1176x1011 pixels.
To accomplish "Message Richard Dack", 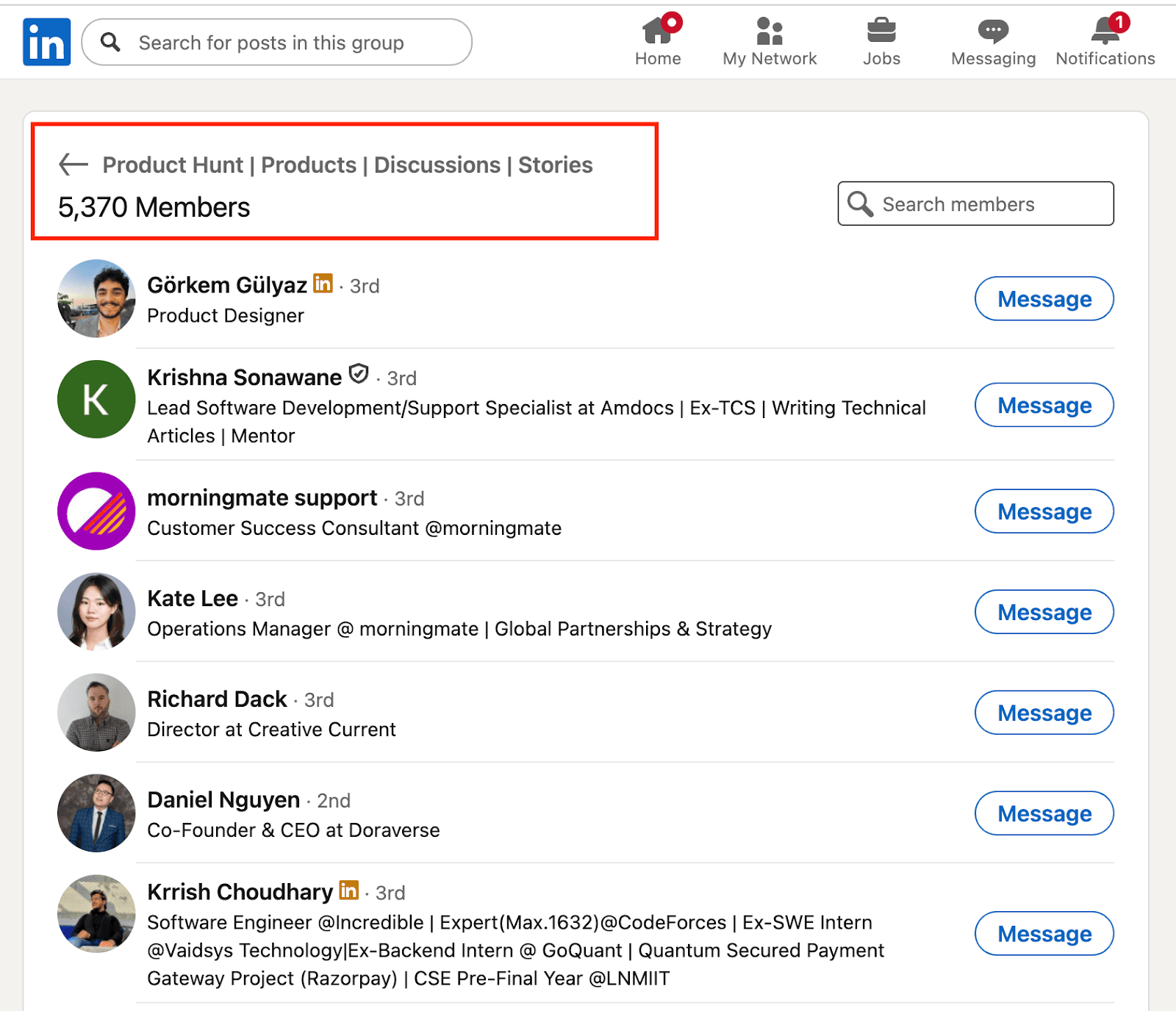I will [1044, 713].
